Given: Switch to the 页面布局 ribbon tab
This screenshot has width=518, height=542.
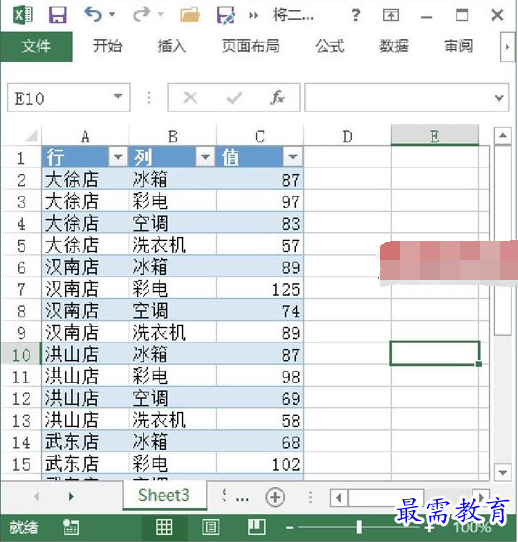Looking at the screenshot, I should 251,46.
